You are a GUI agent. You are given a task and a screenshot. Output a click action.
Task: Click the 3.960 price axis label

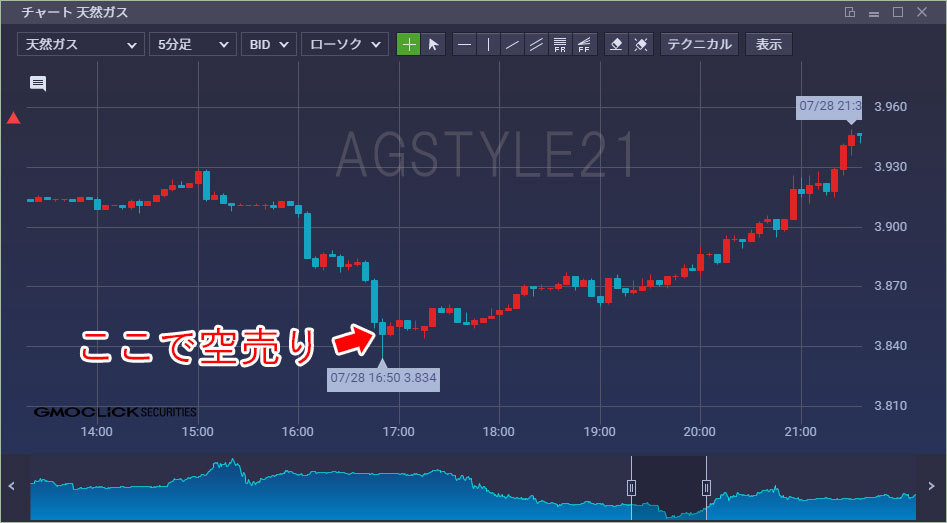[x=891, y=107]
